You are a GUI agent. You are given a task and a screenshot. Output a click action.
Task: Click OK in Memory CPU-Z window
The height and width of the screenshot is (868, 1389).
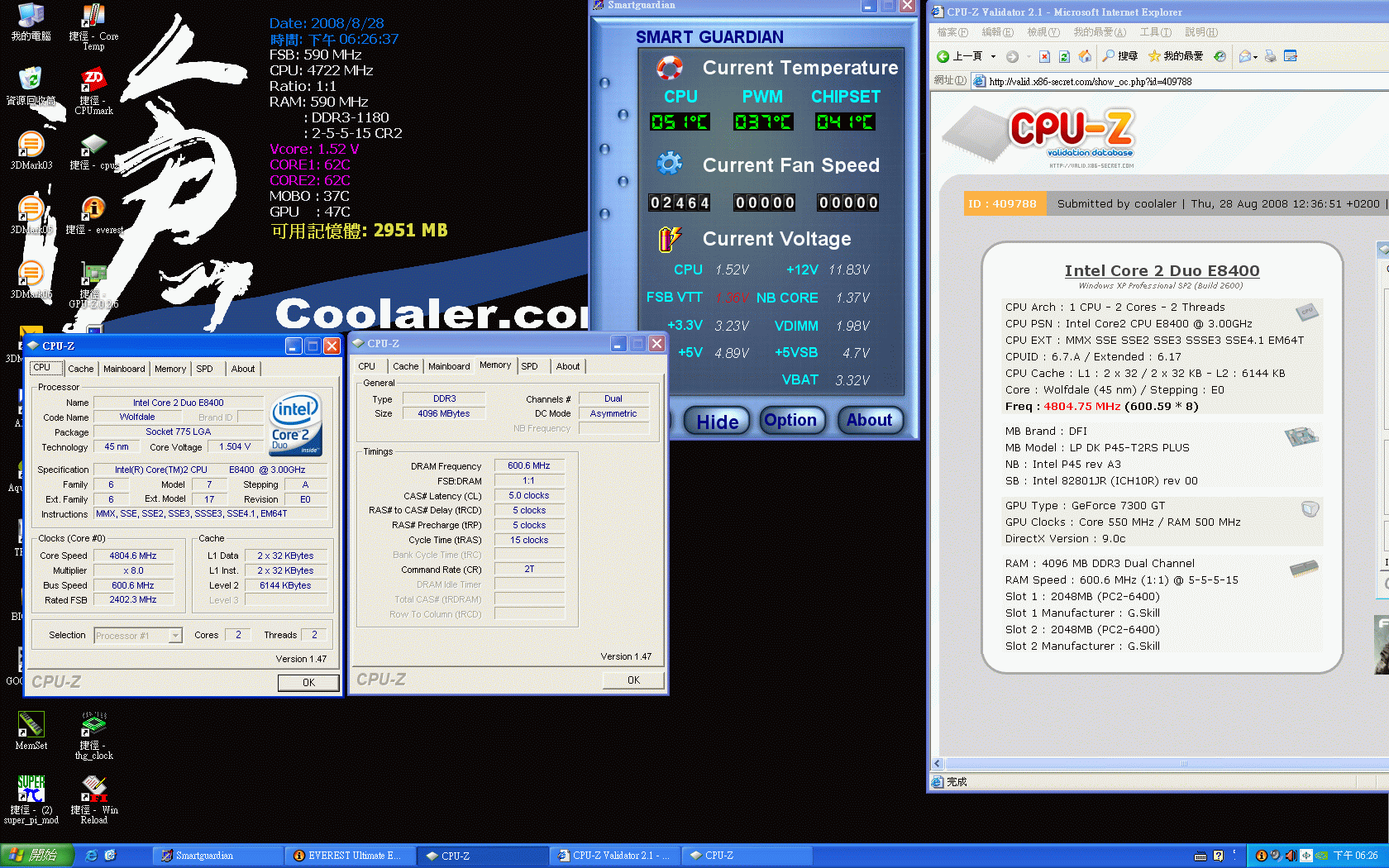(633, 680)
